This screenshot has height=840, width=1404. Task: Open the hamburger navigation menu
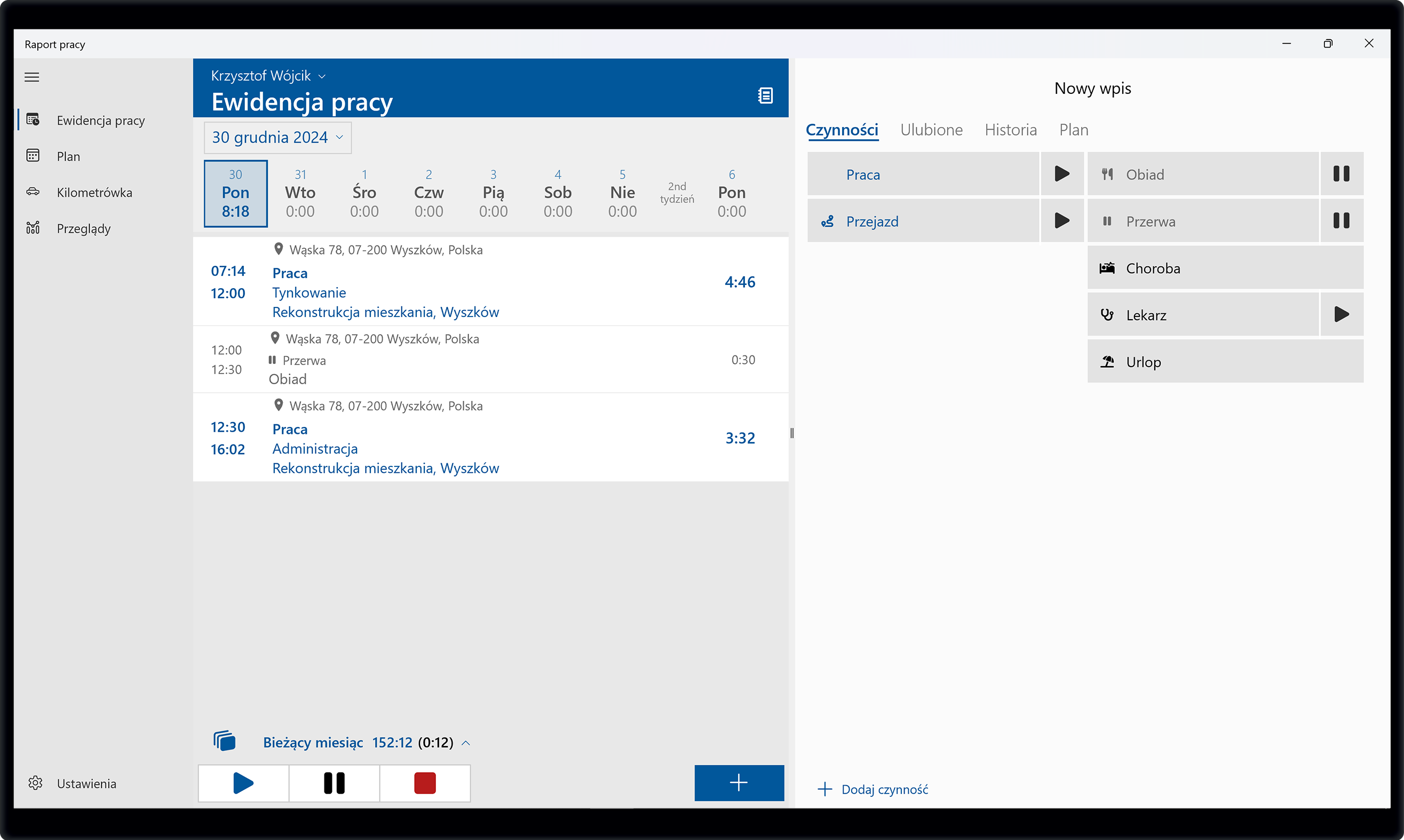point(31,77)
